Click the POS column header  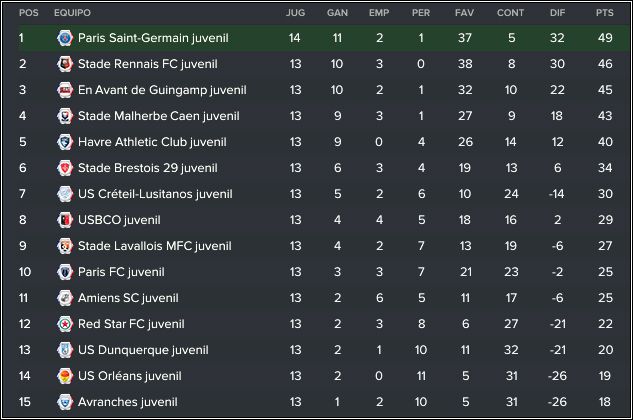(29, 13)
